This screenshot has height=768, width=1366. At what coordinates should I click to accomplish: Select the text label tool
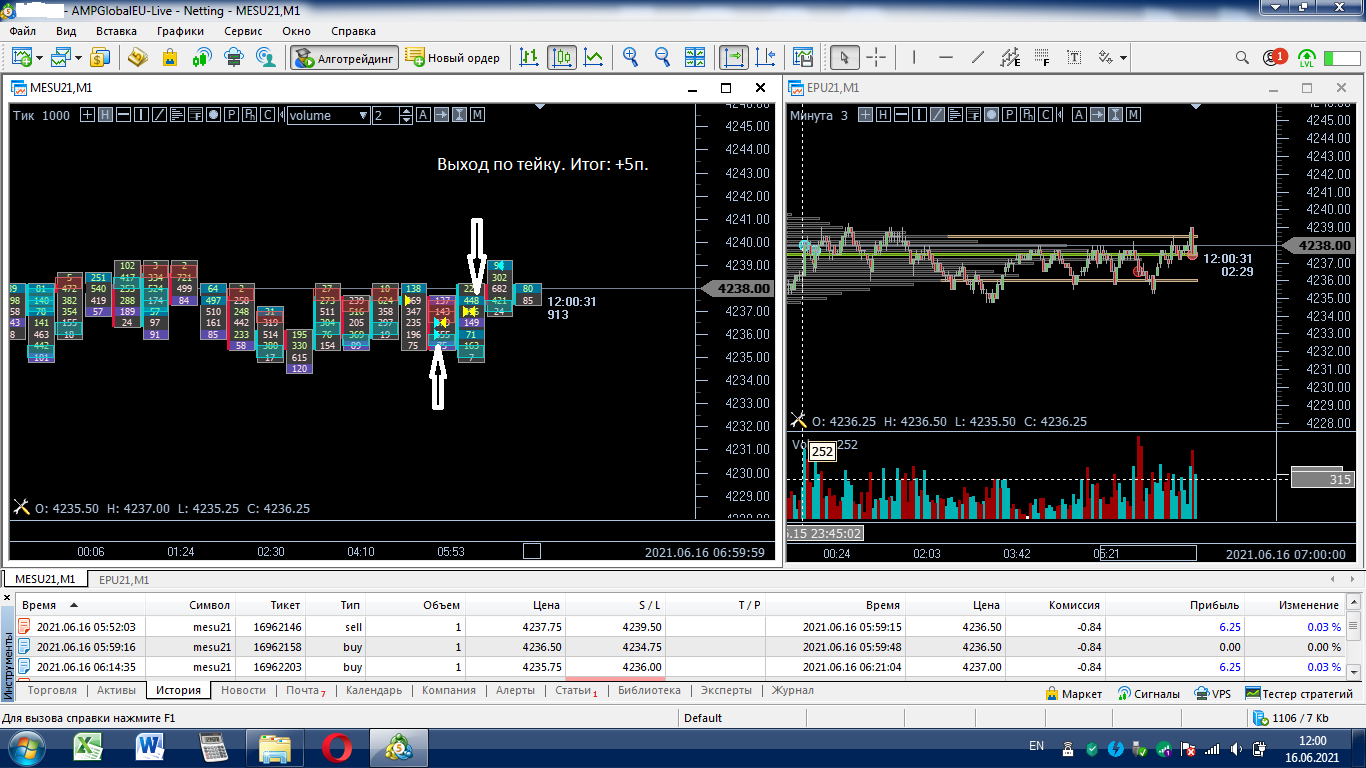coord(1074,57)
